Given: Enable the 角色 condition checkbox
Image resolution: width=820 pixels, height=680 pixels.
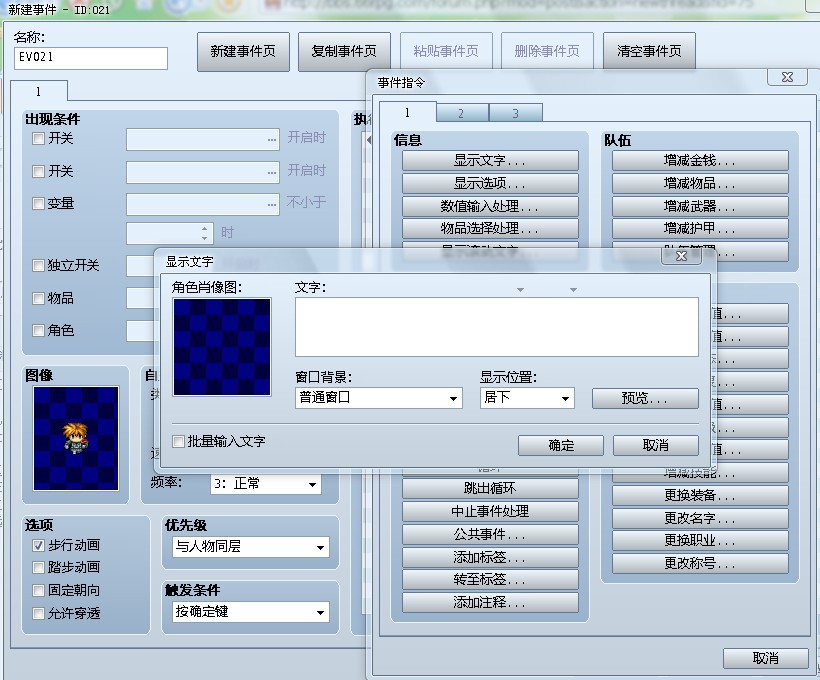Looking at the screenshot, I should (x=38, y=331).
